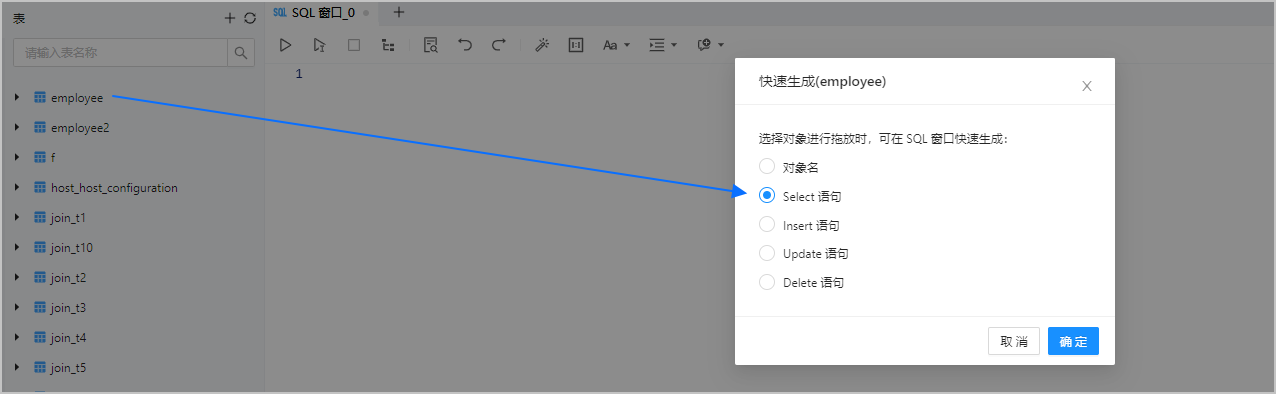Open the execution plan tree icon

(x=387, y=45)
